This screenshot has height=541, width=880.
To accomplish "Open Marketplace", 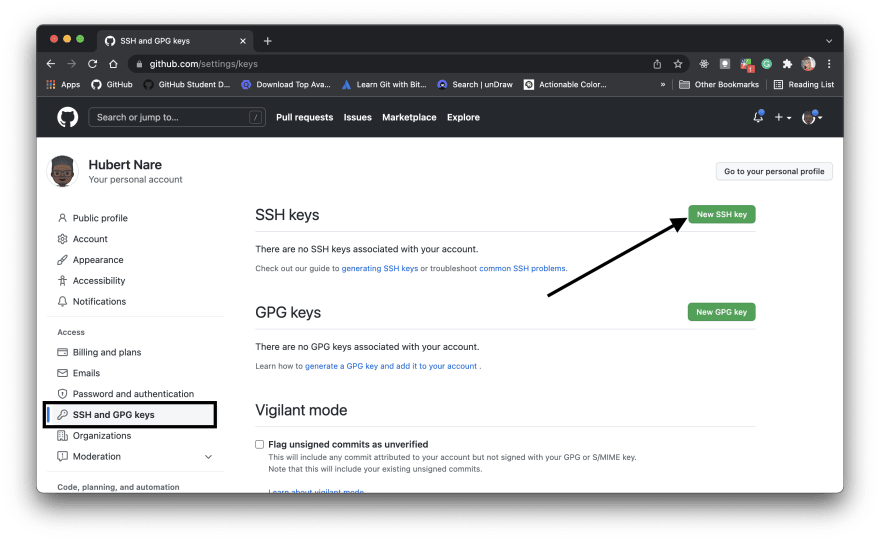I will 409,117.
